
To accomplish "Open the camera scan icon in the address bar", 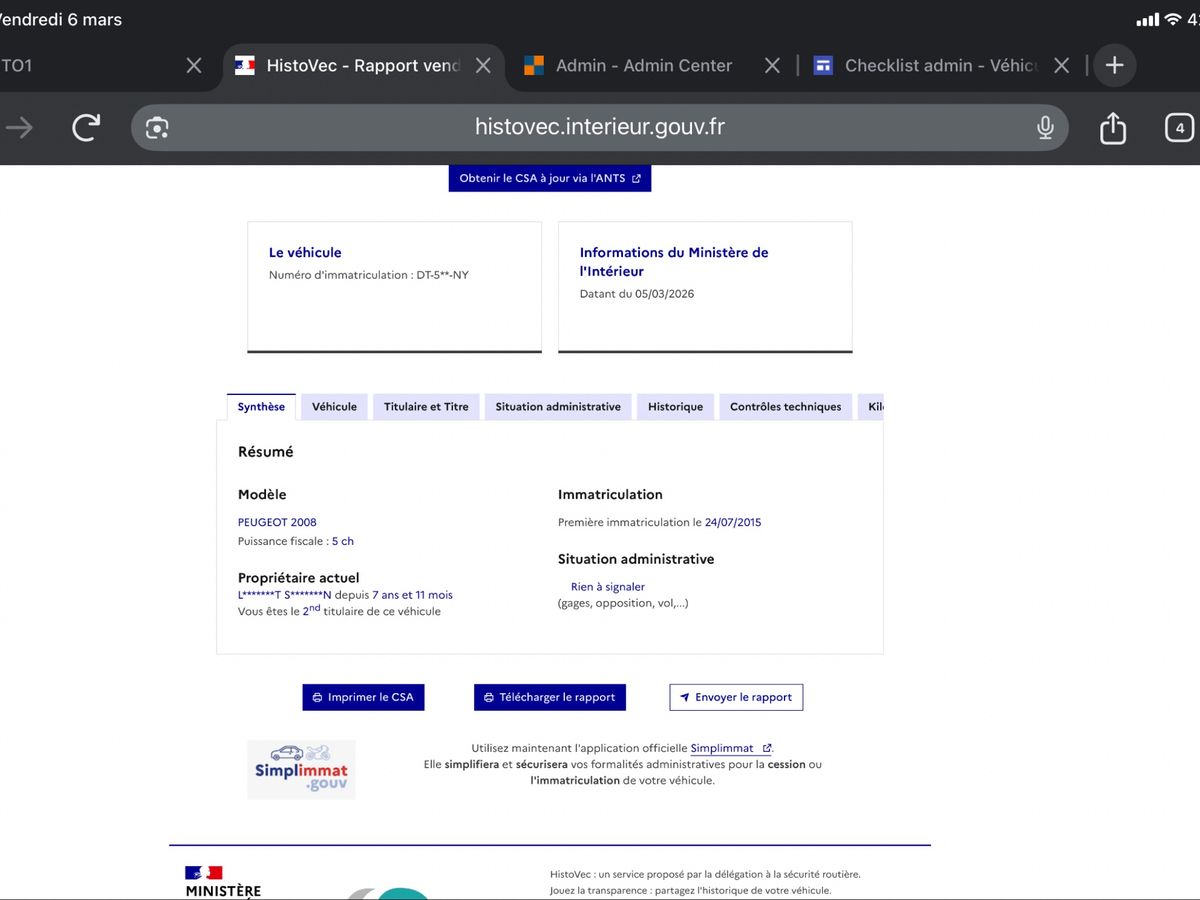I will 157,127.
